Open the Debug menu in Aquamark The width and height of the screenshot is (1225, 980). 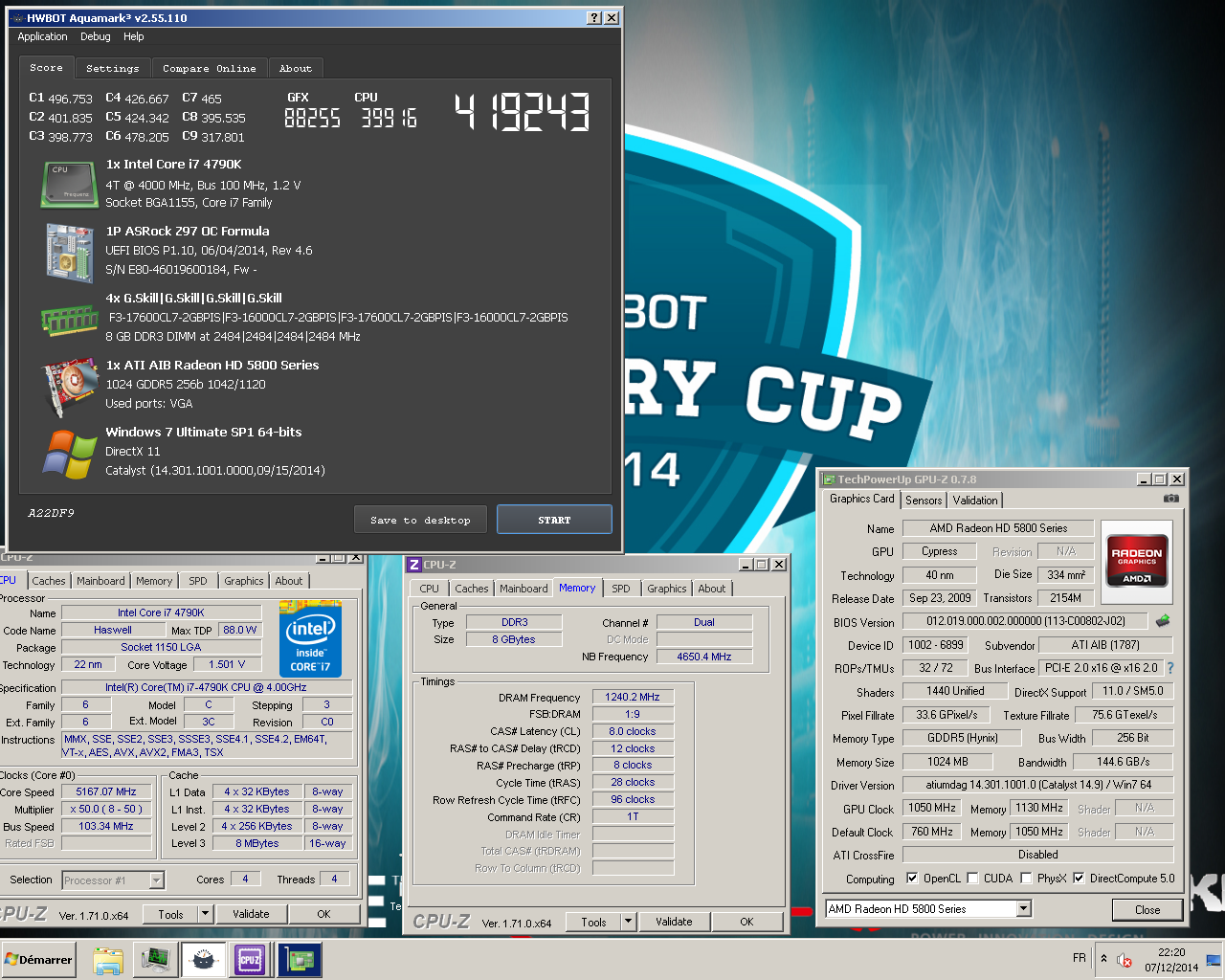(96, 36)
